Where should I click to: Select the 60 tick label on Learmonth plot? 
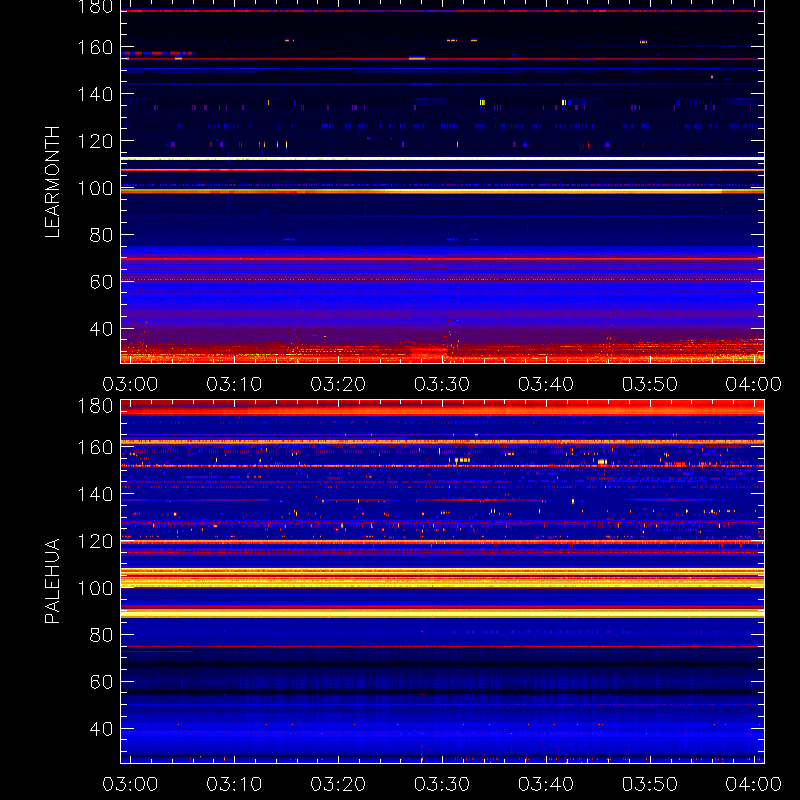101,282
